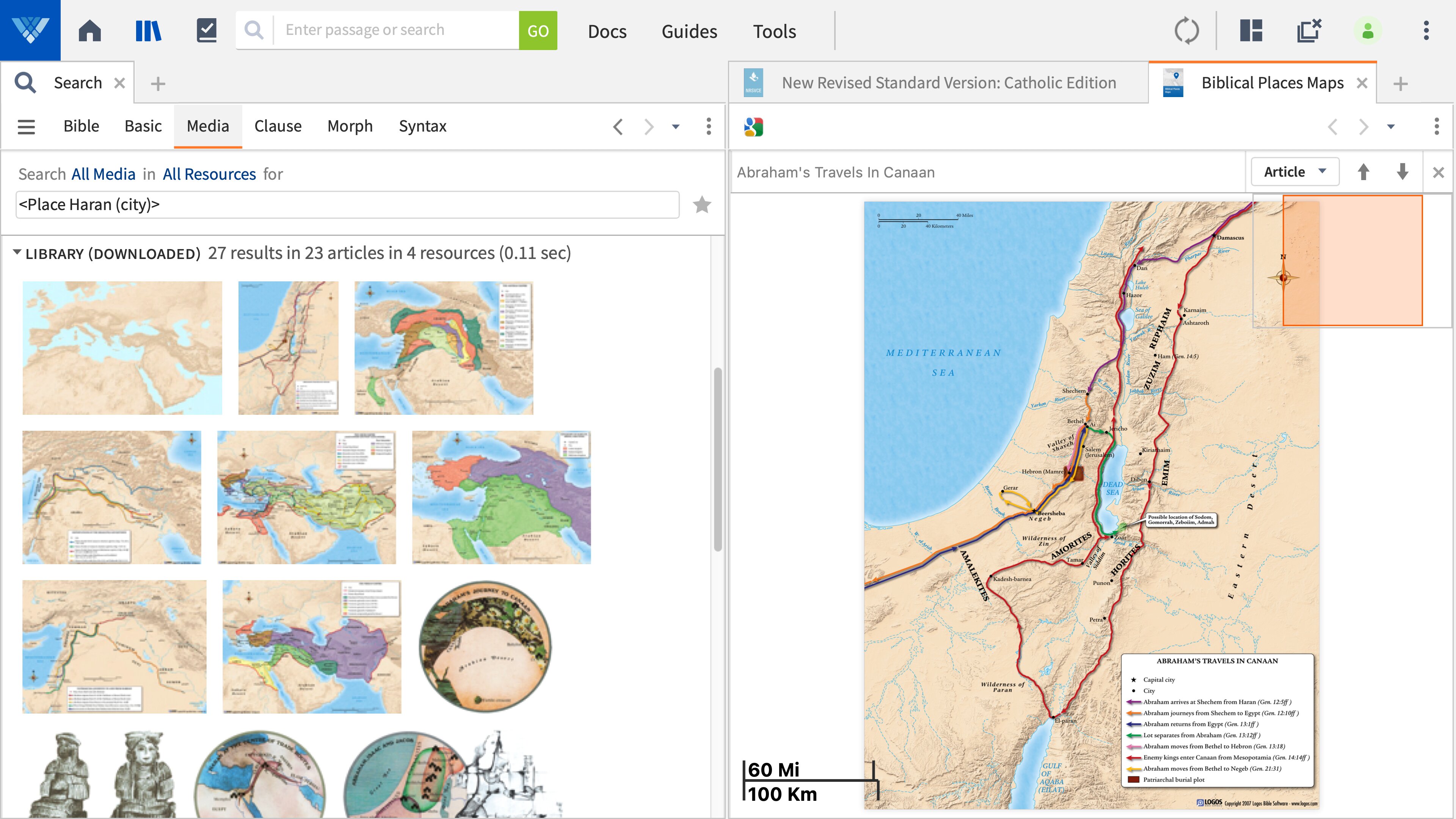Click the shortcuts checkmark icon
This screenshot has width=1456, height=819.
207,30
